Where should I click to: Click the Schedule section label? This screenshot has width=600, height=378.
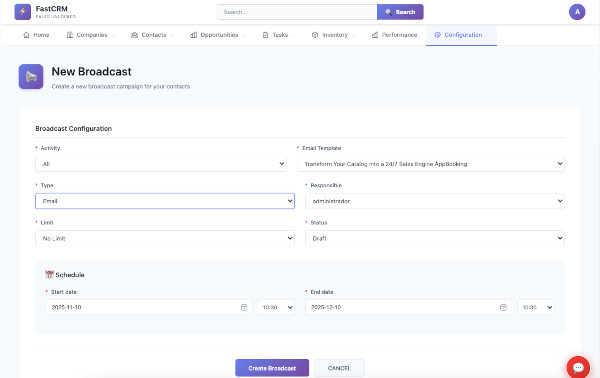tap(70, 275)
